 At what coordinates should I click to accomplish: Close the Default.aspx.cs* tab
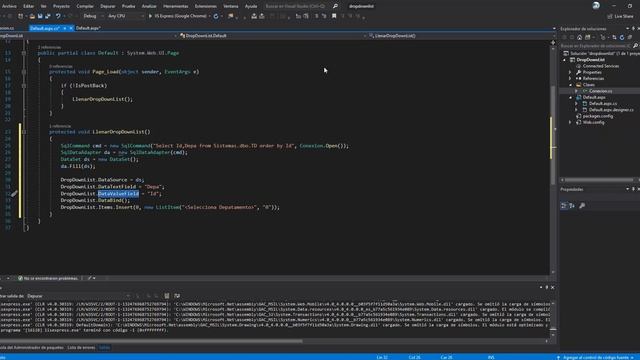point(71,28)
